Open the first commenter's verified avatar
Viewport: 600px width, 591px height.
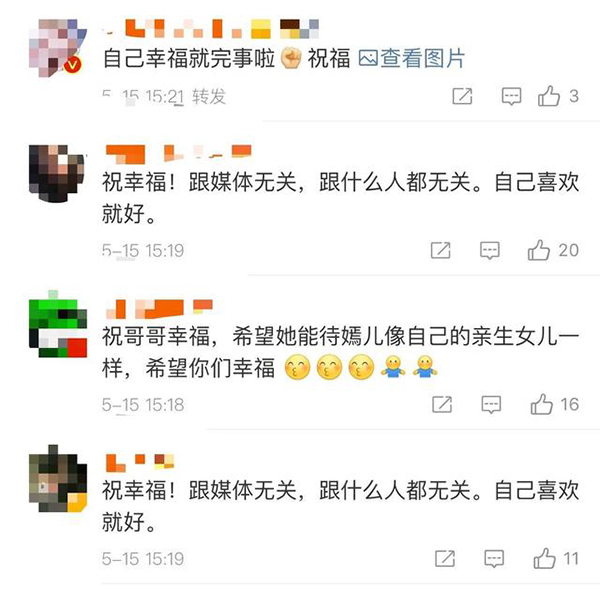coord(57,48)
